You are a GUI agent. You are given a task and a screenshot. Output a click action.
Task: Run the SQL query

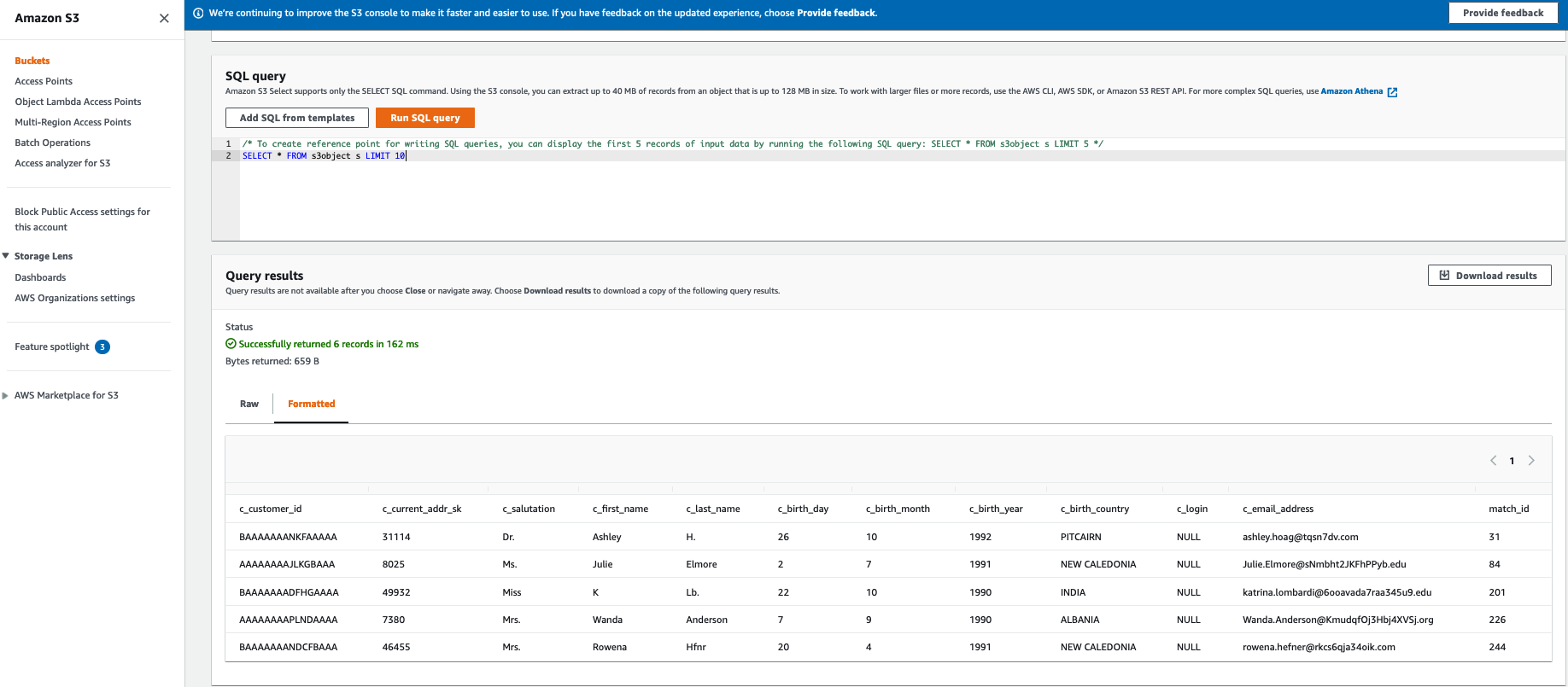(x=425, y=118)
